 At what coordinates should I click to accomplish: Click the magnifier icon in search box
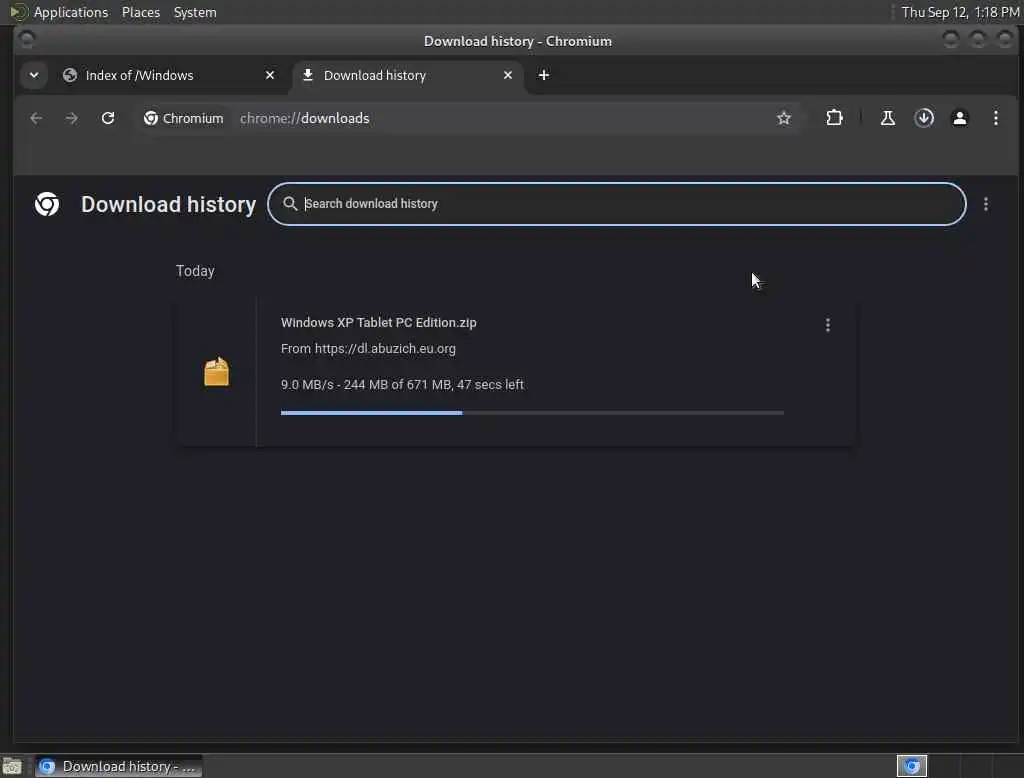click(290, 204)
